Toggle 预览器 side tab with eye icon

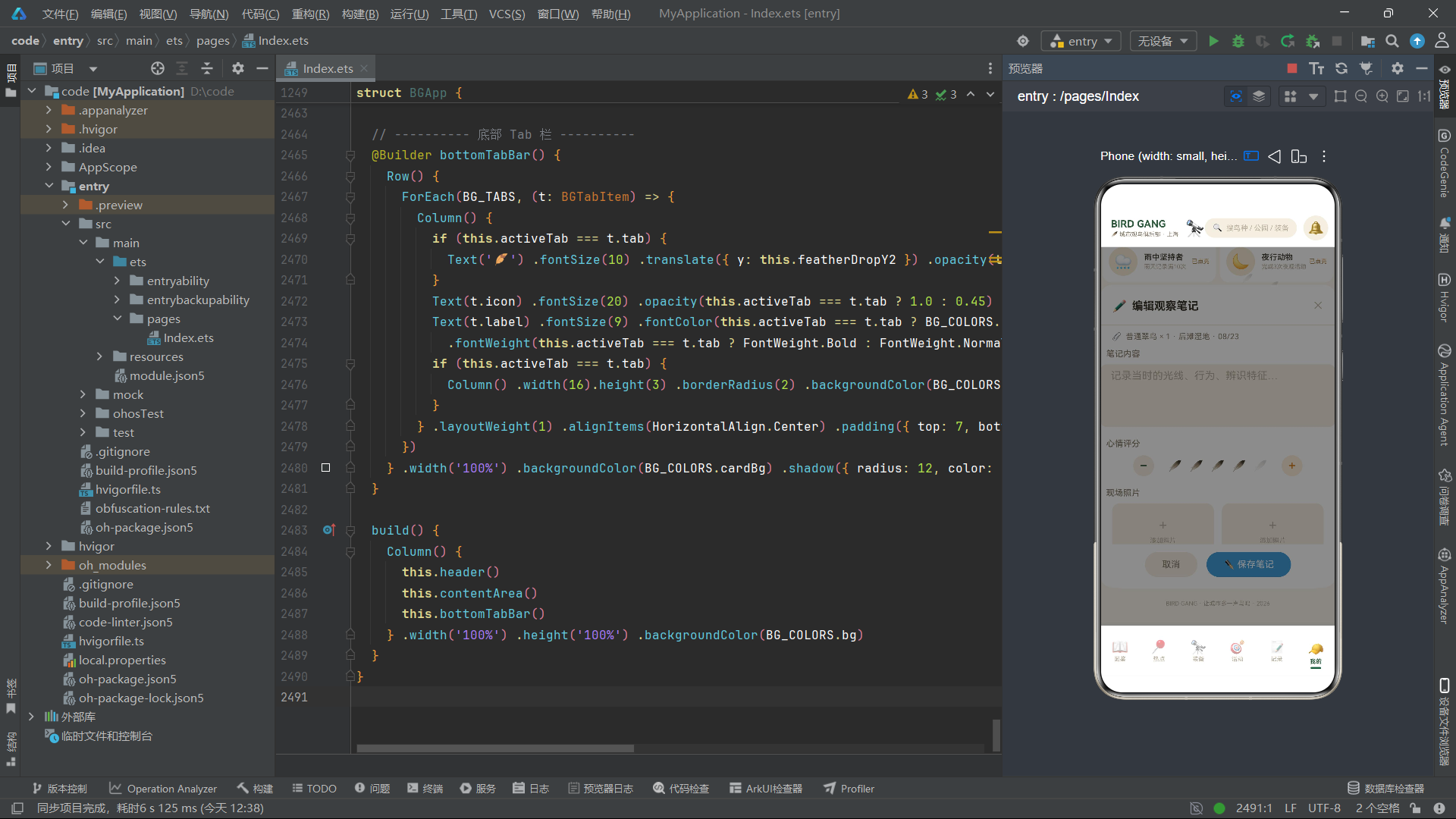click(x=1444, y=87)
